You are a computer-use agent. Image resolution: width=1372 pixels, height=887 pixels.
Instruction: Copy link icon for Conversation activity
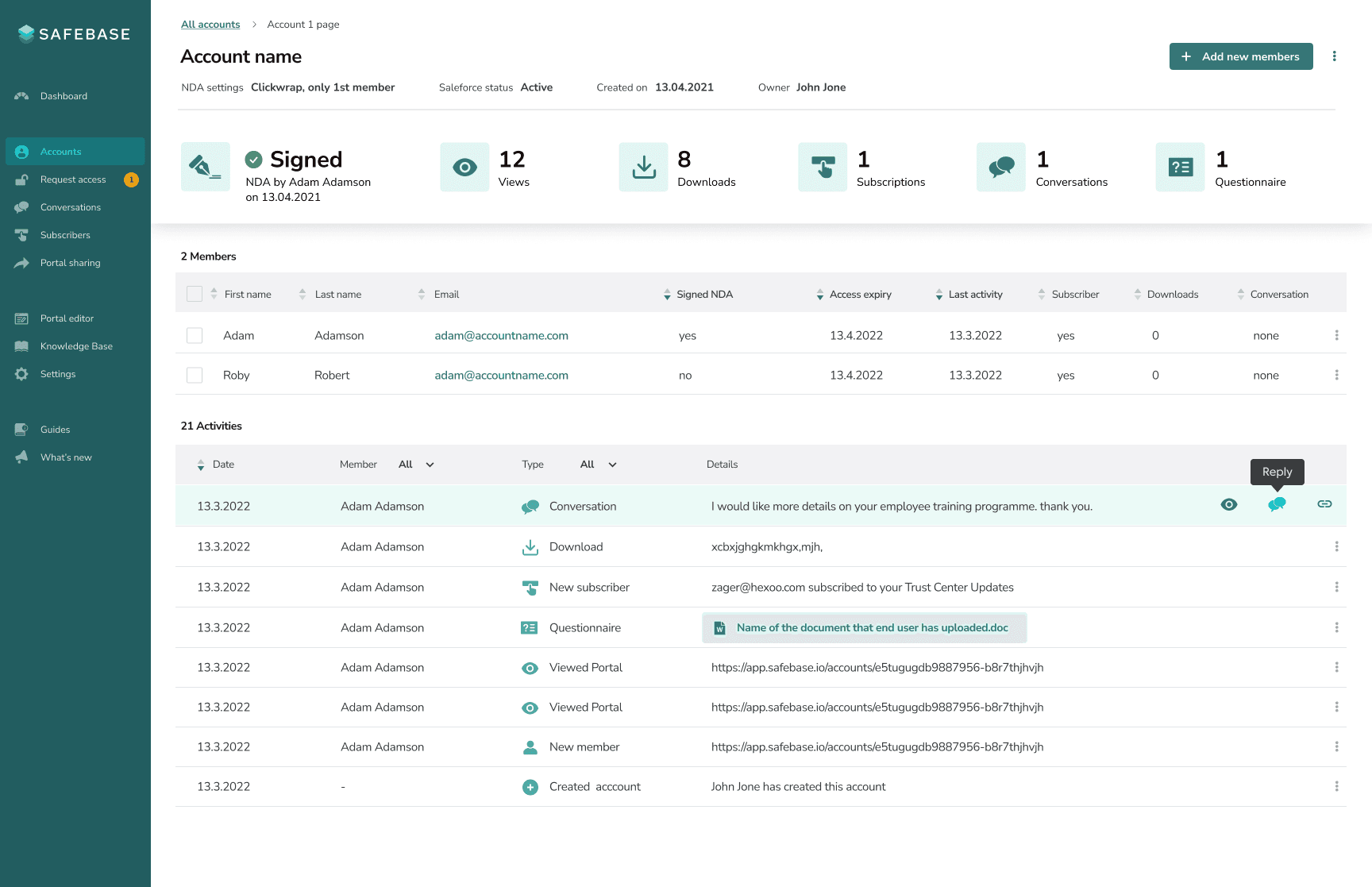point(1324,504)
